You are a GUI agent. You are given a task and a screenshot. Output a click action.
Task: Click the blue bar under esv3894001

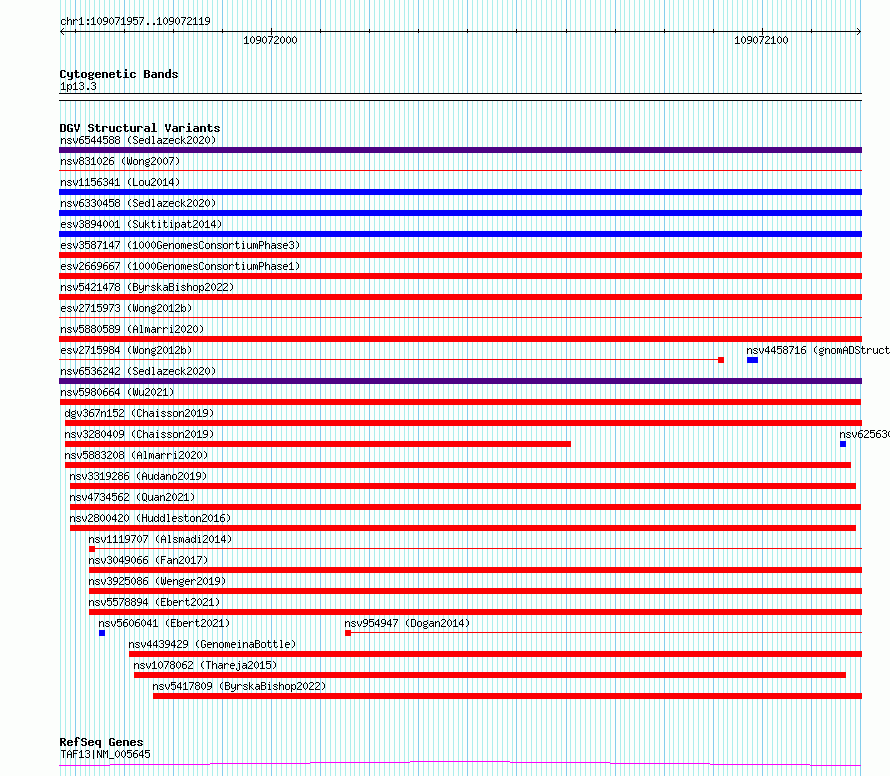click(x=460, y=234)
